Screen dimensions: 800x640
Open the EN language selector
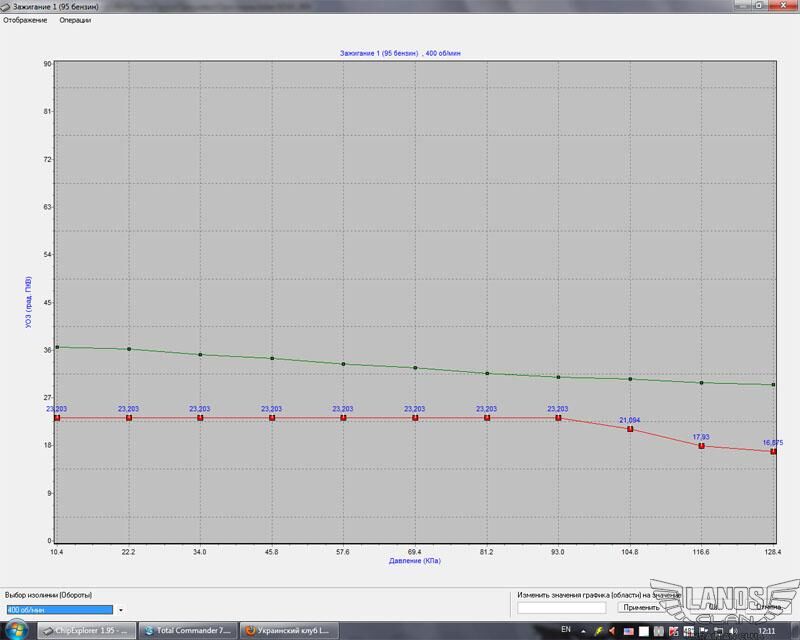[x=566, y=630]
